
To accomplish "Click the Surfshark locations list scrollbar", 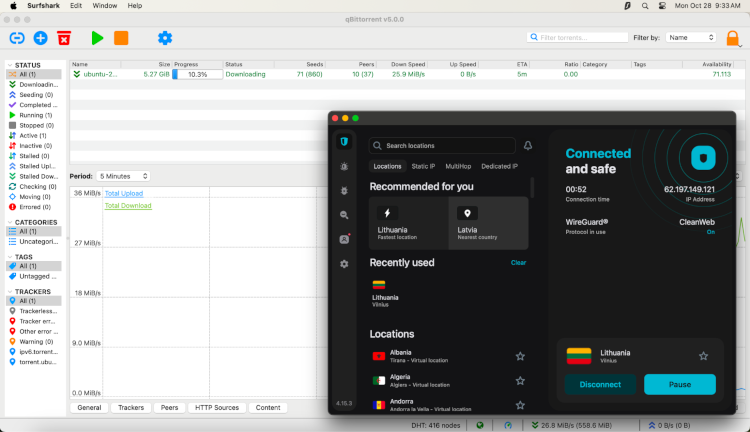I will [x=532, y=188].
